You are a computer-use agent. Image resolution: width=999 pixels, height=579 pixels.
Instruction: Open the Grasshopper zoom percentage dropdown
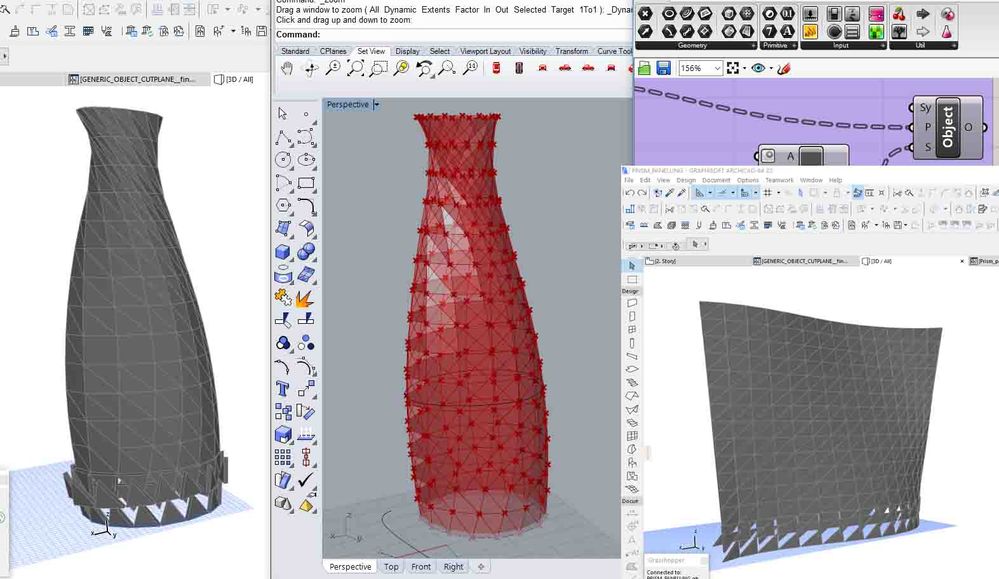(x=717, y=68)
